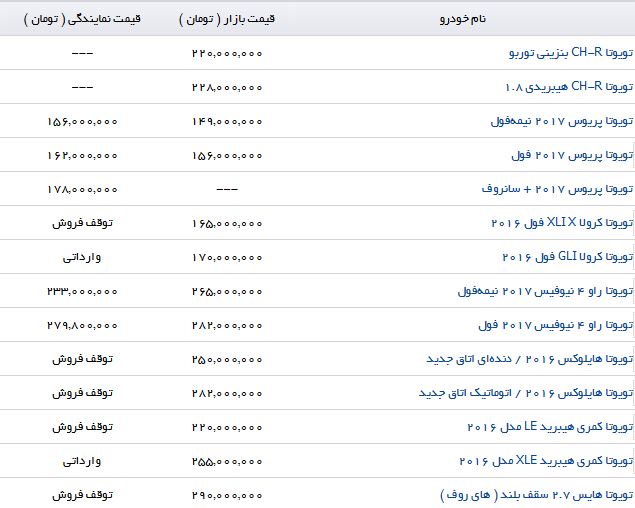Open تویوتا پریوس 2017 + سانروف link
The image size is (635, 508).
tap(557, 189)
